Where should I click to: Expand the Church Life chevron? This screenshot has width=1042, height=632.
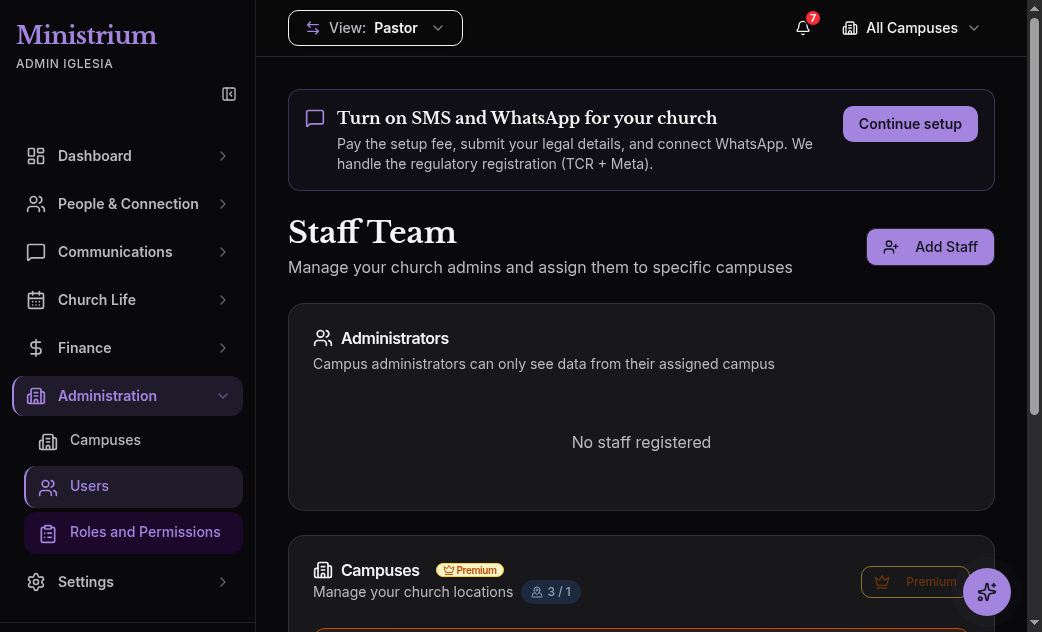pos(223,300)
